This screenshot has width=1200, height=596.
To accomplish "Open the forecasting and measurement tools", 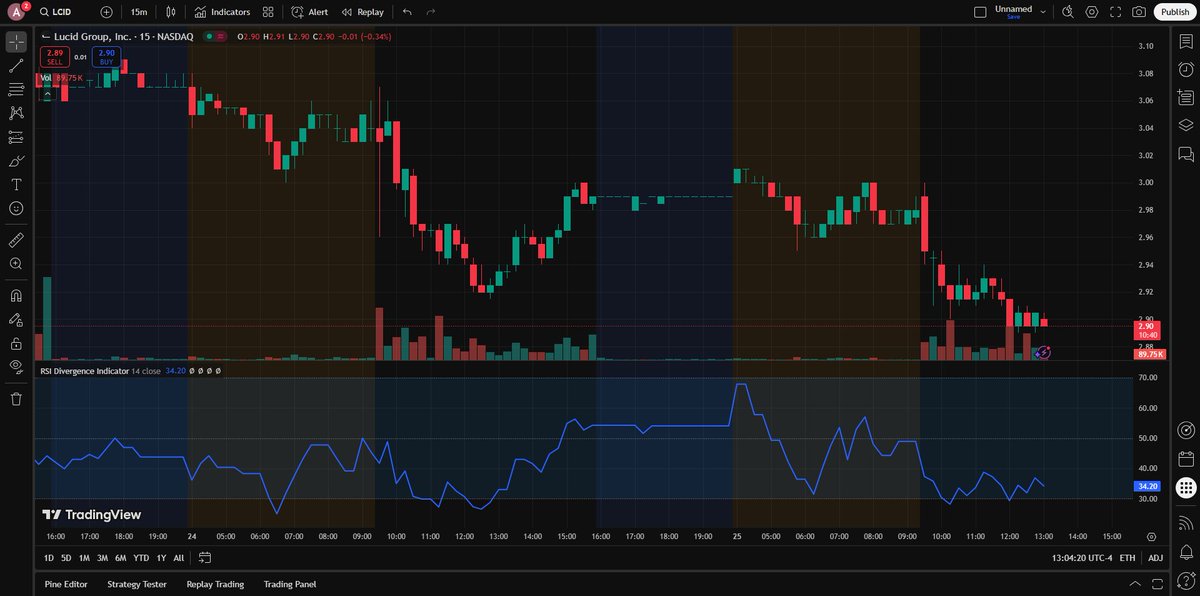I will [x=16, y=137].
